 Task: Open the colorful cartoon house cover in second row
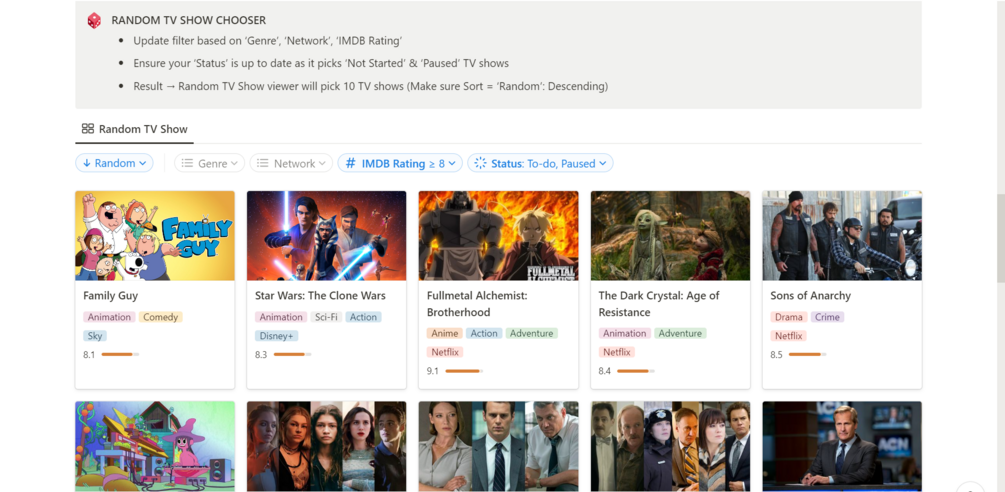tap(155, 447)
